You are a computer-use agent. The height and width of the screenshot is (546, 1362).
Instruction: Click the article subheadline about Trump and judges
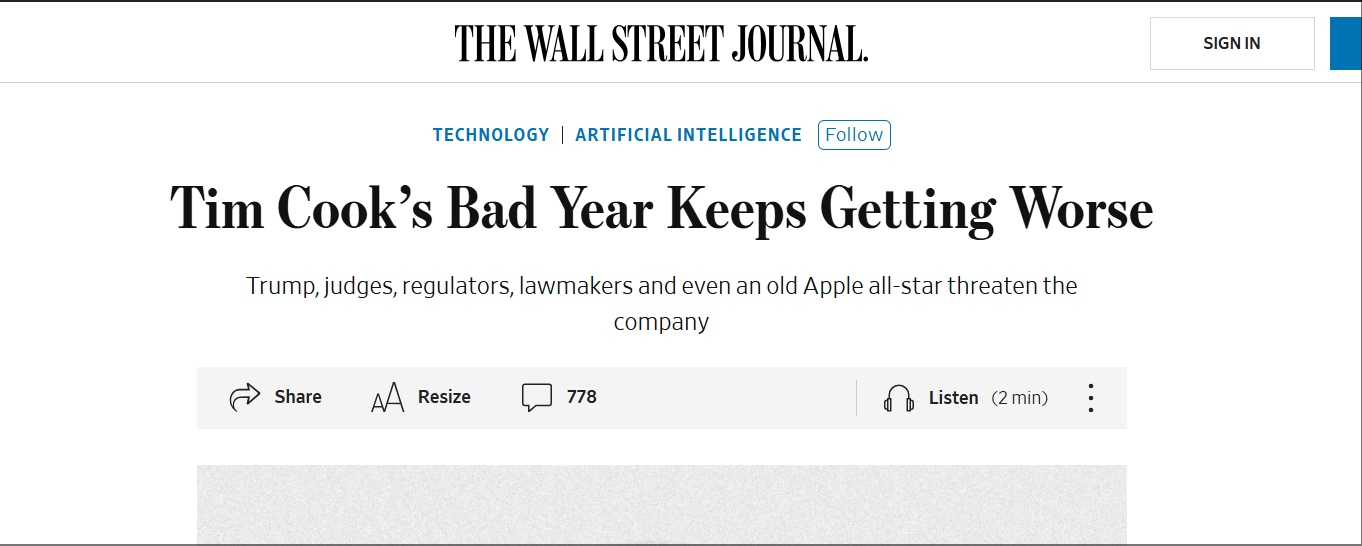pos(661,303)
